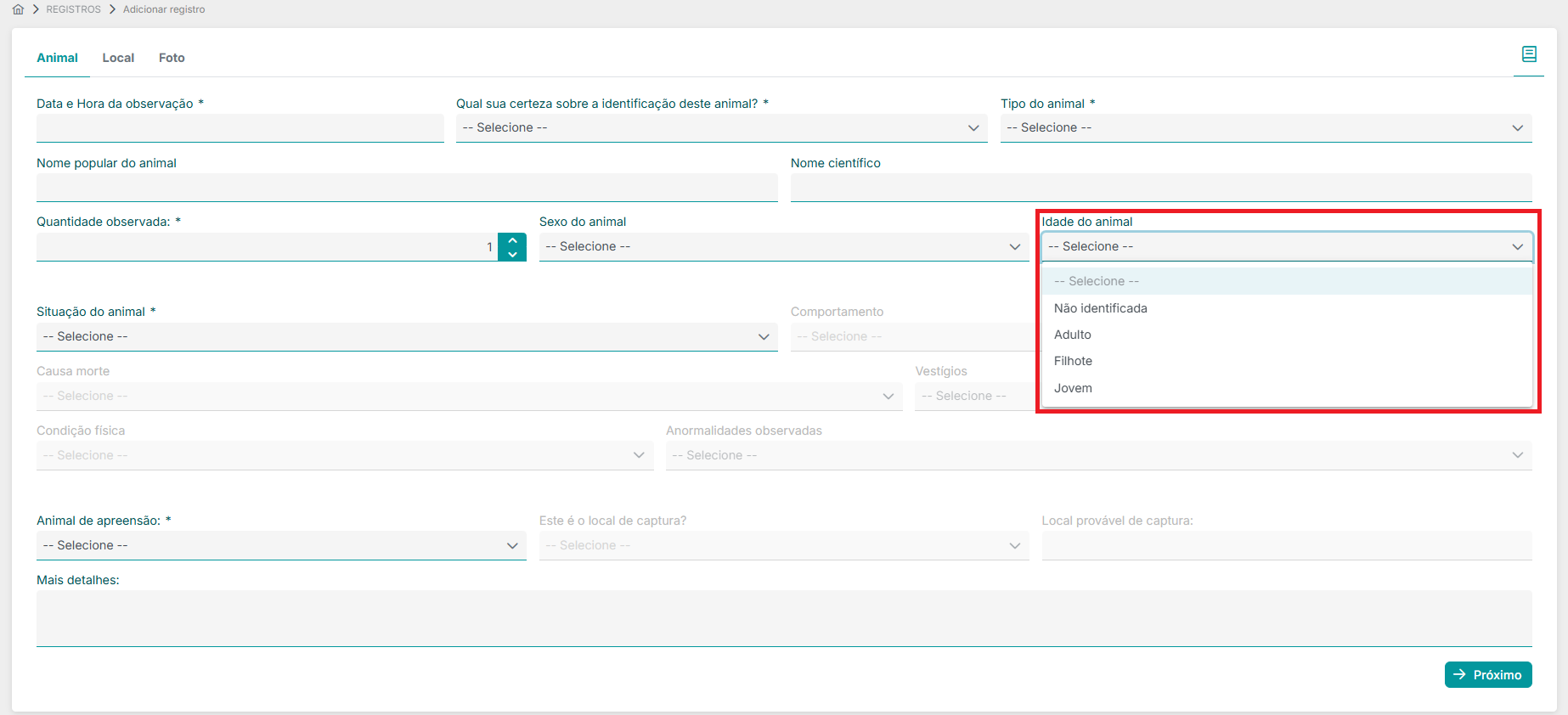
Task: Focus the Data e Hora da observação field
Action: tap(240, 127)
